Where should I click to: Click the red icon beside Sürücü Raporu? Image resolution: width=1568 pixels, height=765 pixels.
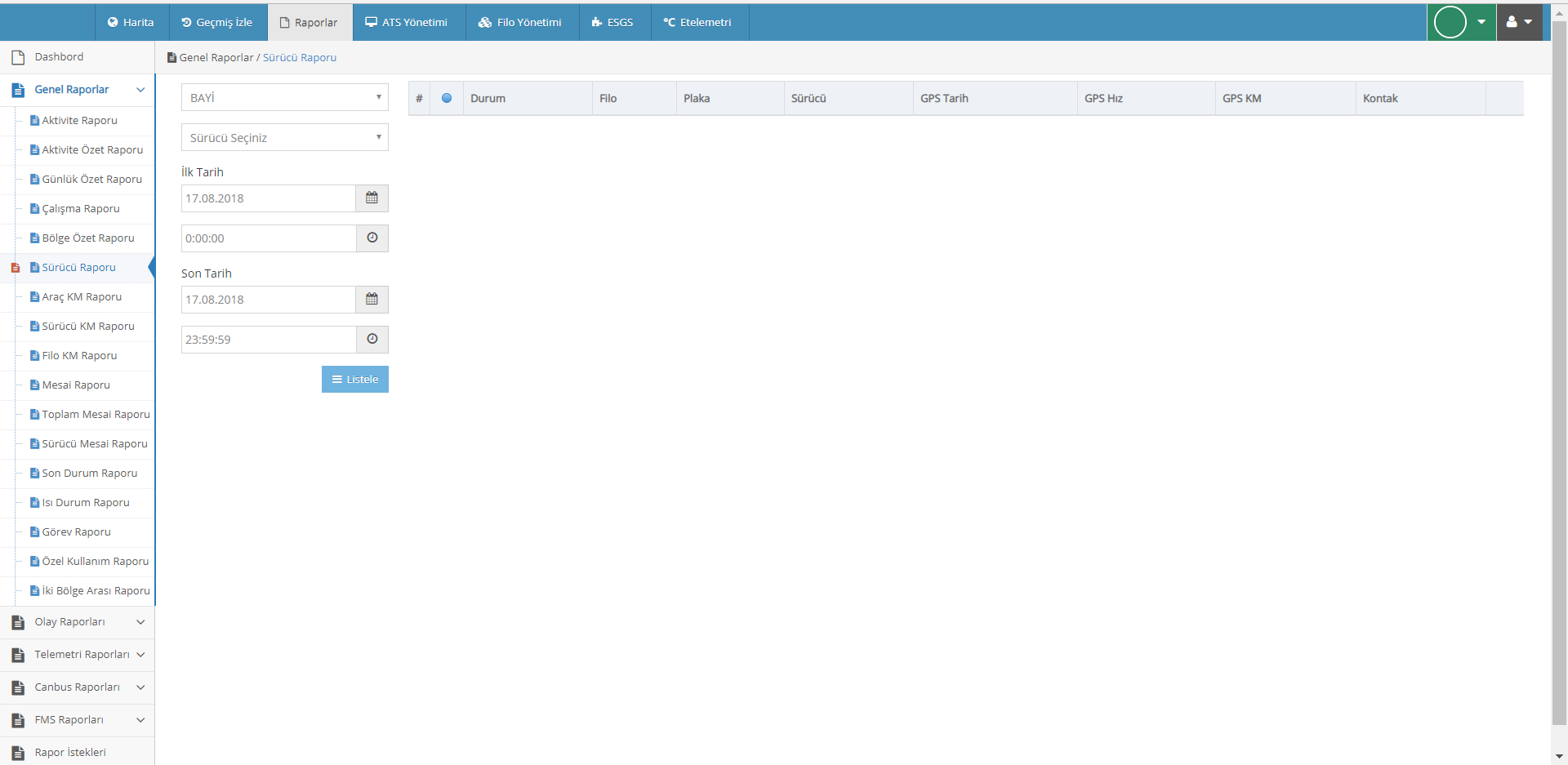(15, 268)
